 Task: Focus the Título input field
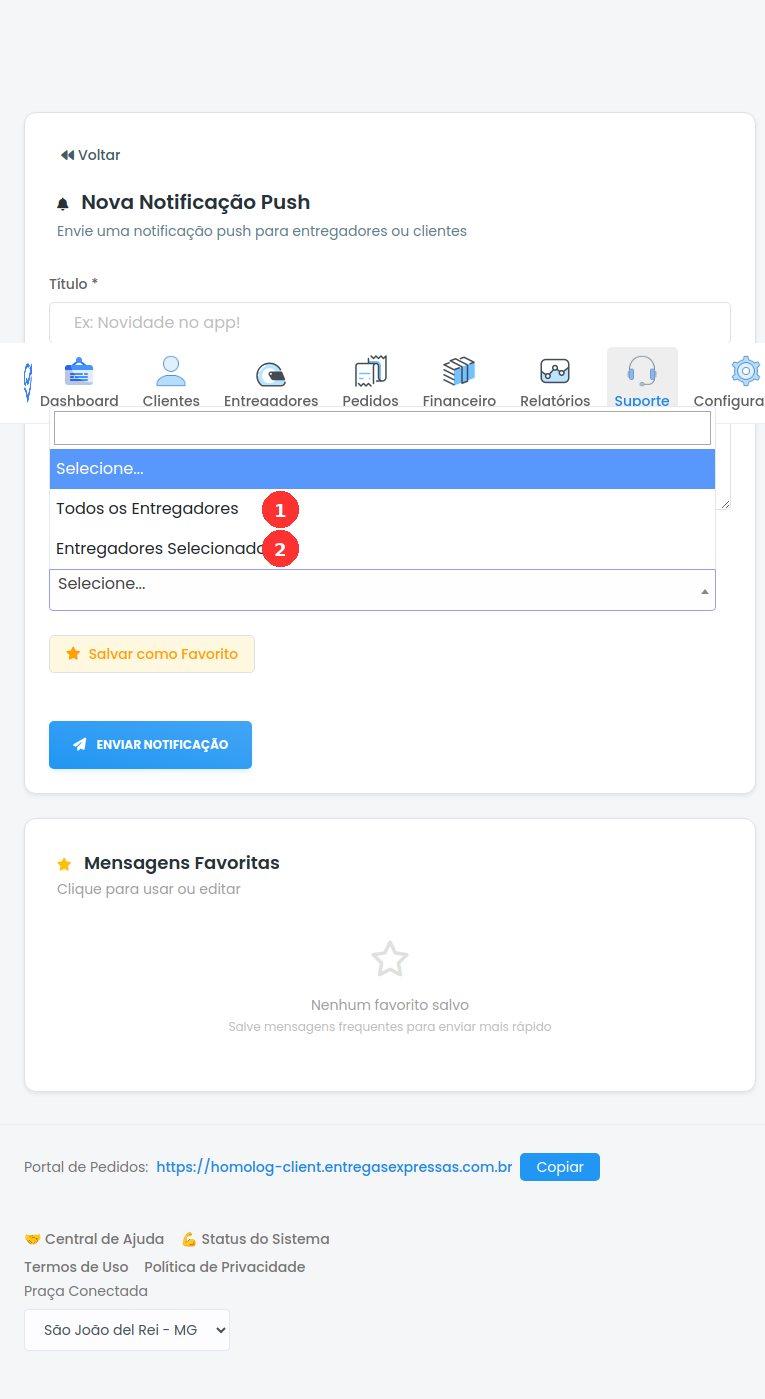pos(390,323)
